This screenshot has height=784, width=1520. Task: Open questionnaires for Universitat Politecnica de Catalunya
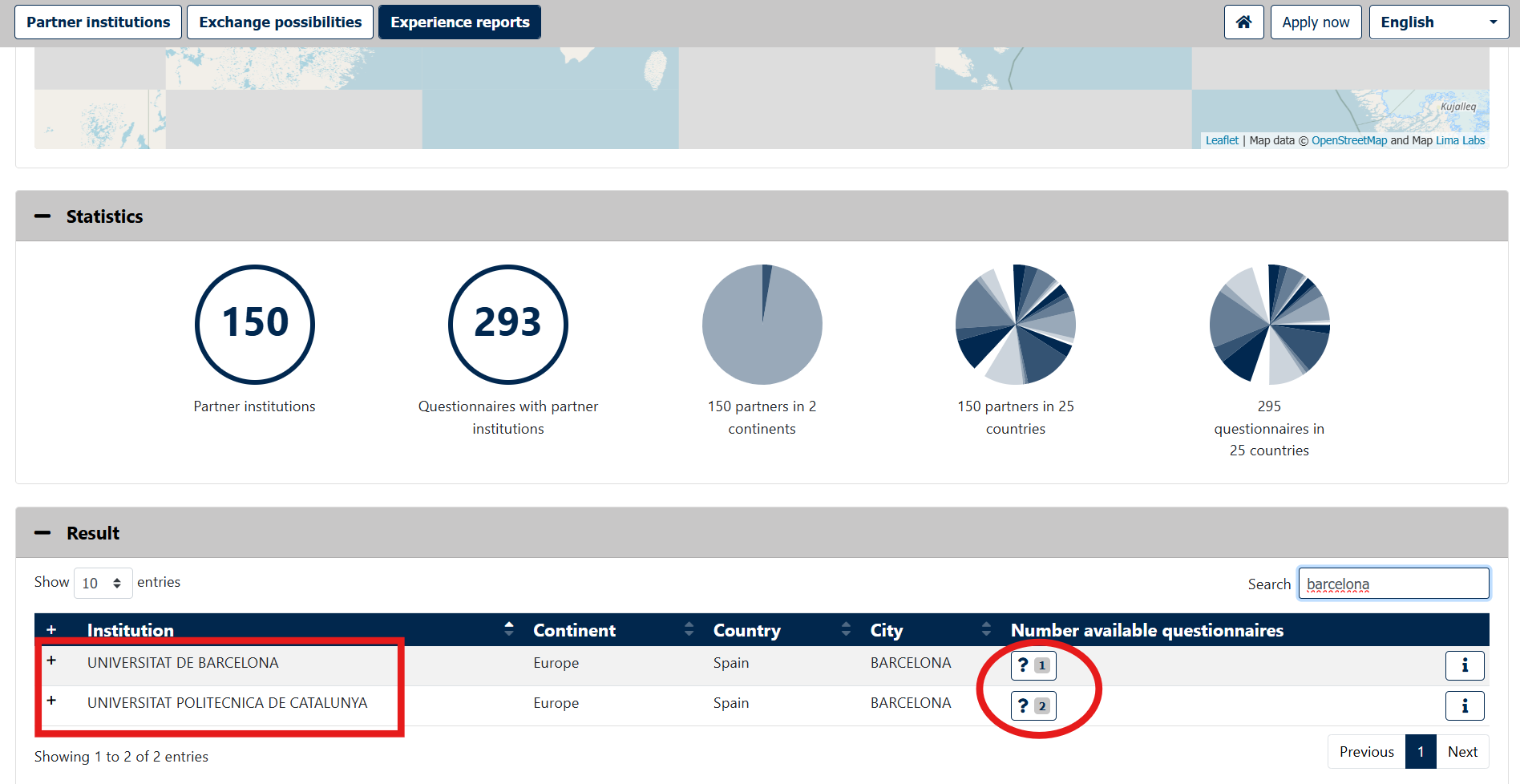(x=1033, y=706)
